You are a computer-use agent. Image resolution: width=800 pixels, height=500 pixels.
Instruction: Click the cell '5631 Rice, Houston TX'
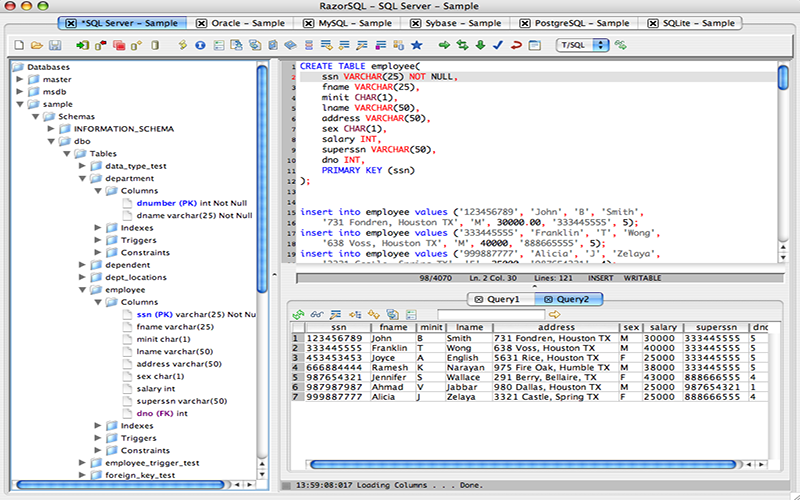(556, 358)
